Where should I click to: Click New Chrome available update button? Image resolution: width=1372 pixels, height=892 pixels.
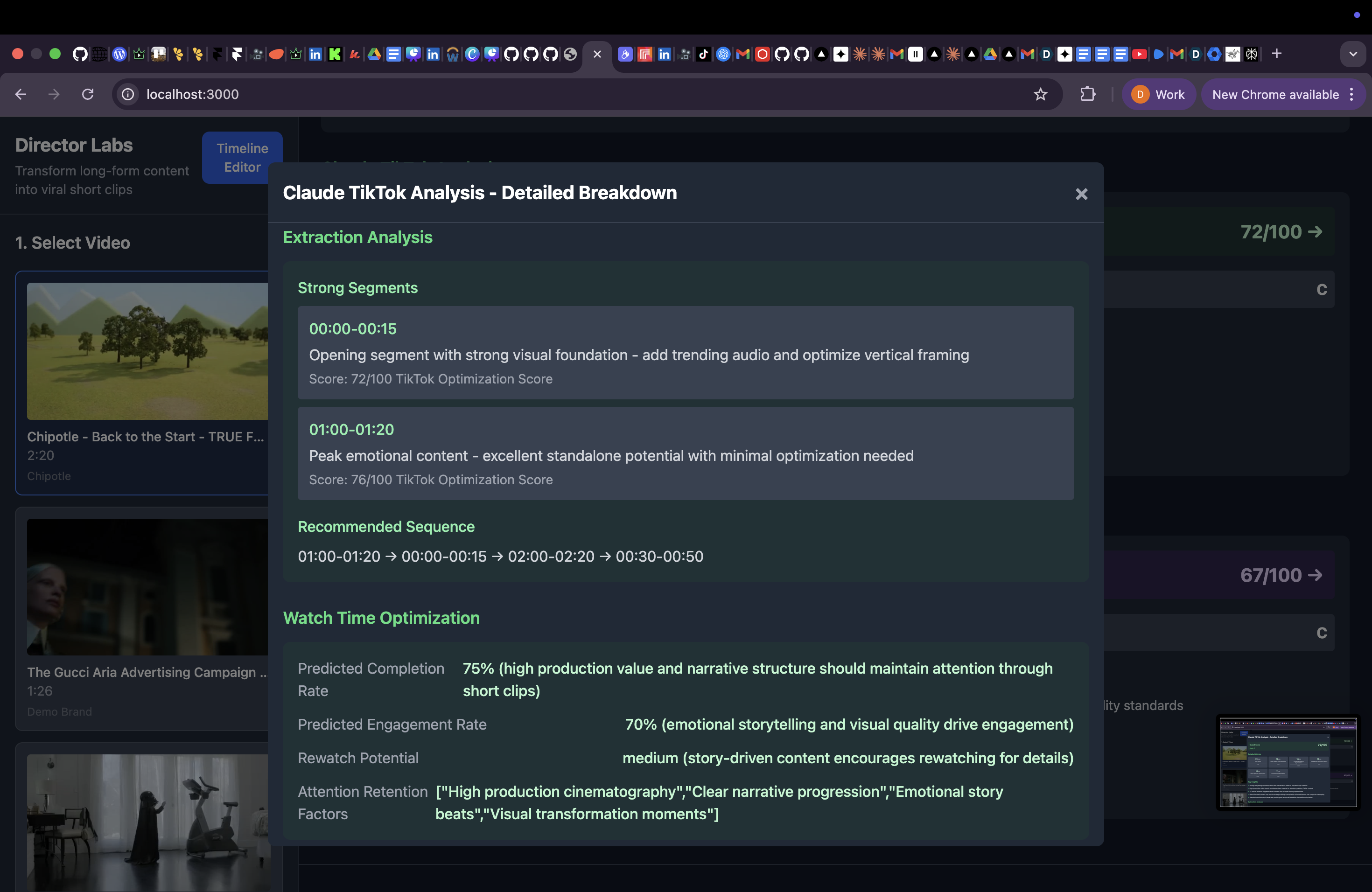[1275, 94]
